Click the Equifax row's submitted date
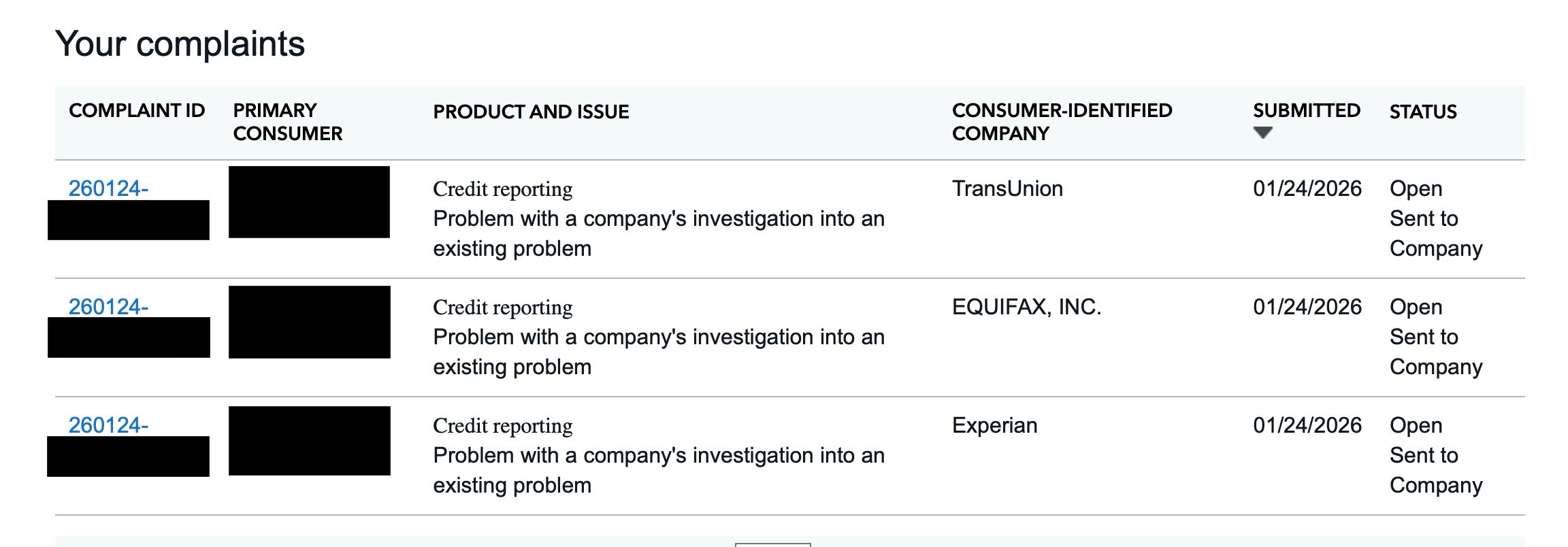 point(1307,307)
